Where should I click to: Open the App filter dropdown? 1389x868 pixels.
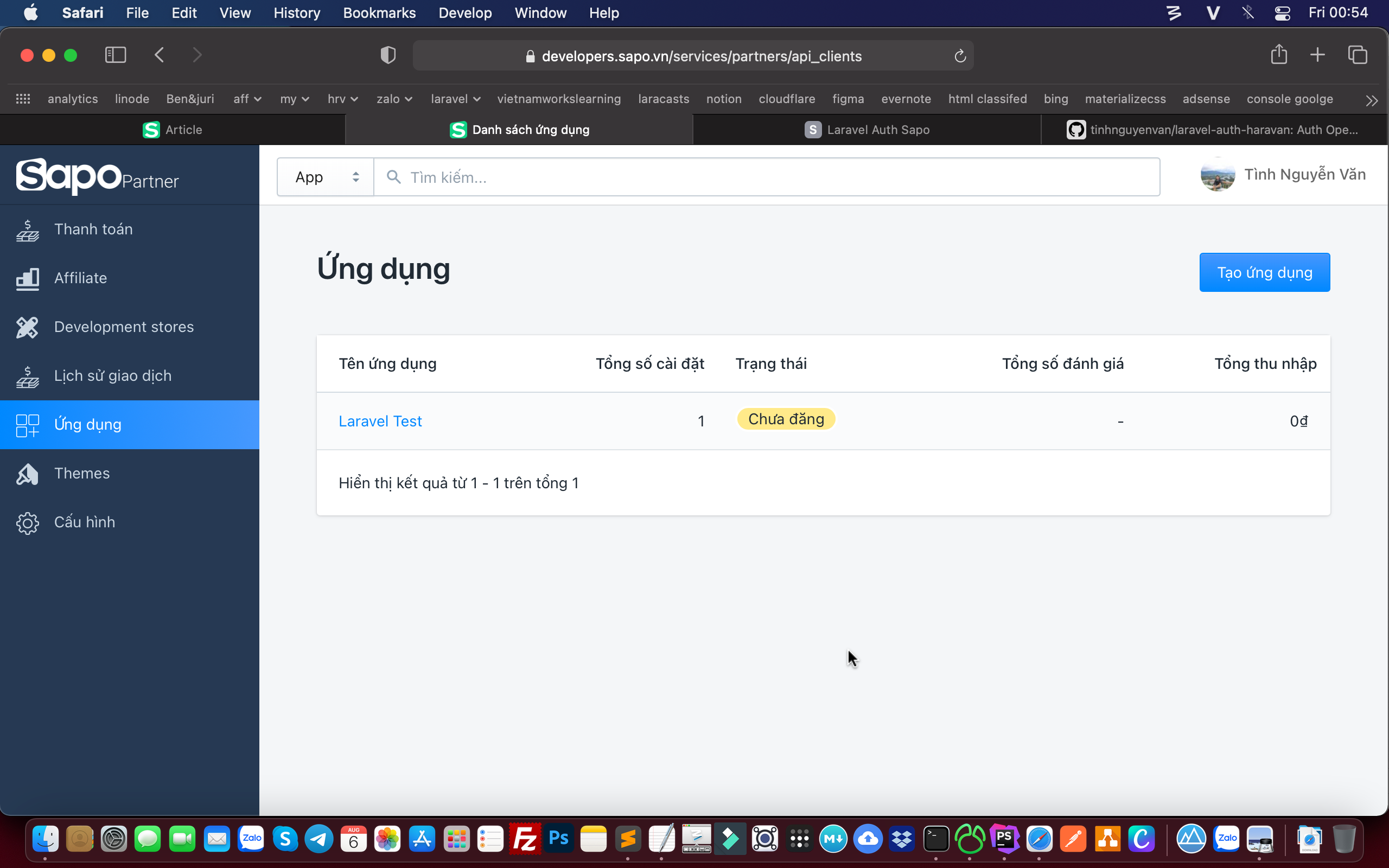[x=324, y=177]
